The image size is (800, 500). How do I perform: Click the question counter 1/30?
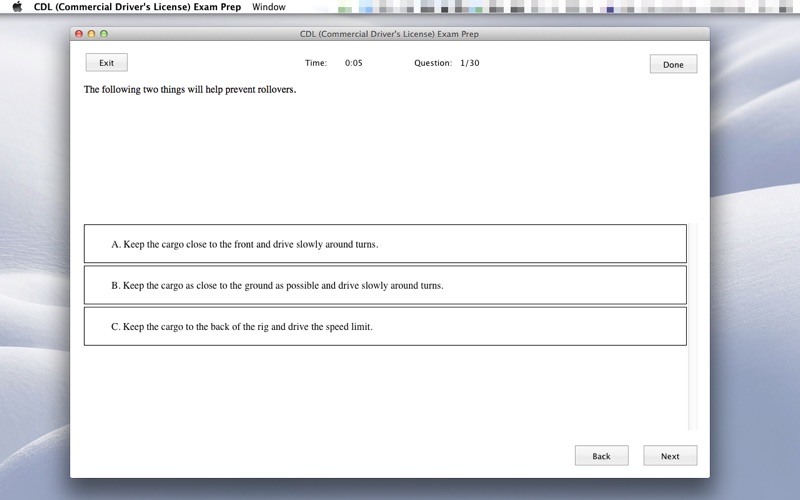pyautogui.click(x=469, y=63)
